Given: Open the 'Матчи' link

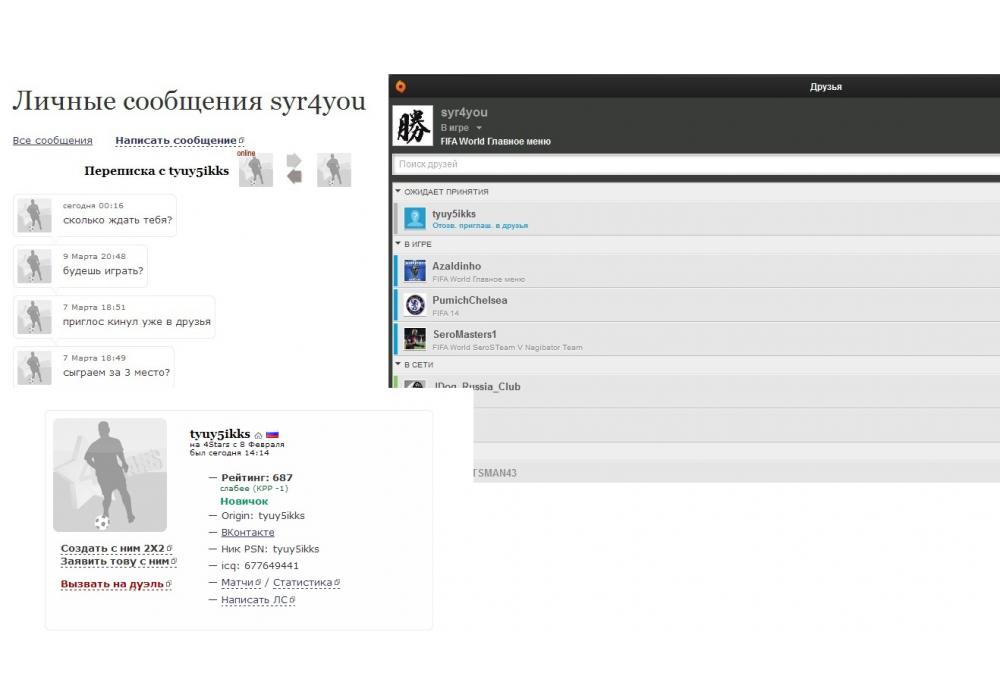Looking at the screenshot, I should pos(240,583).
